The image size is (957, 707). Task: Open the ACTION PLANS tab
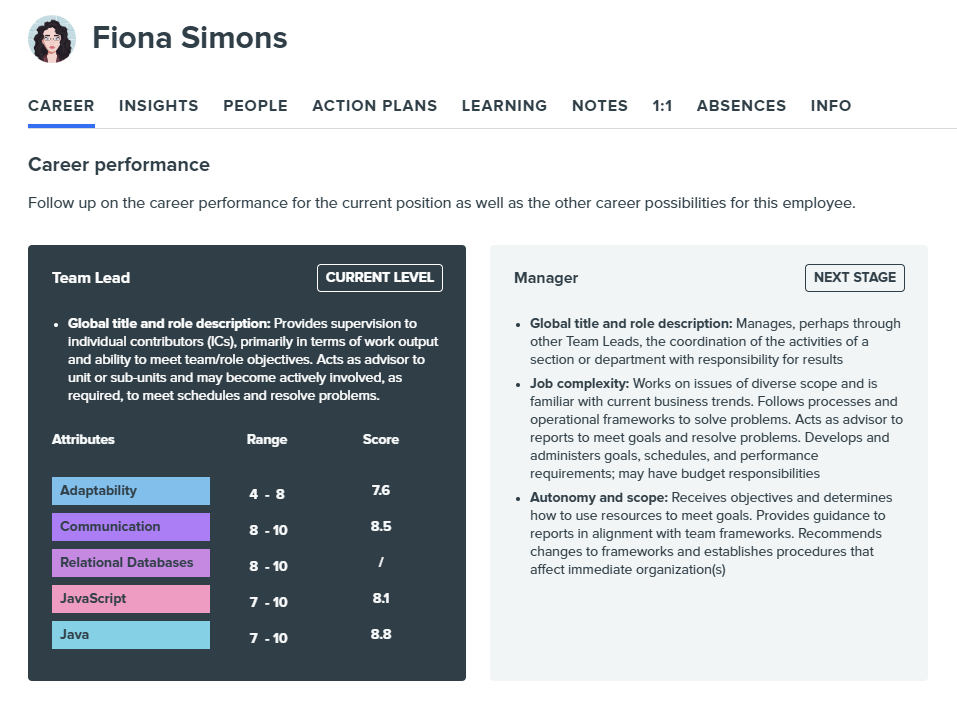coord(374,105)
